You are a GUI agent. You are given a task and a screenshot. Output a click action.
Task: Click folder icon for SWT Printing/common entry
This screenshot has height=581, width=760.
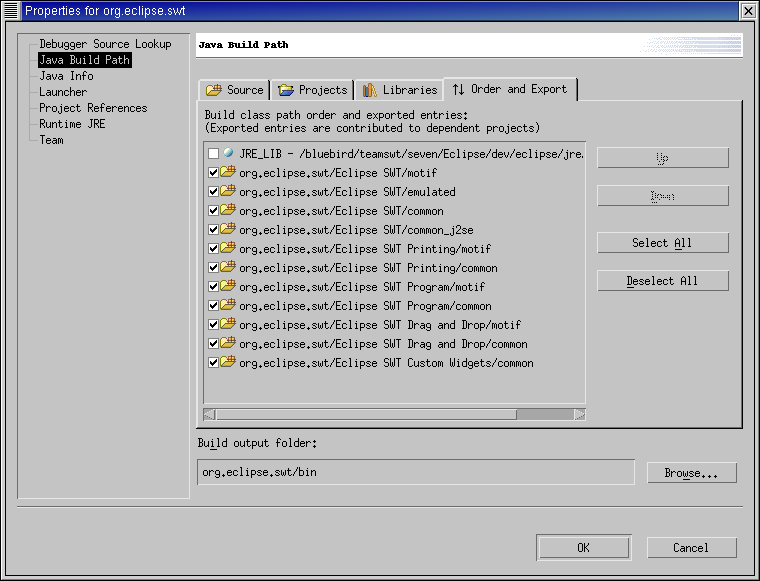228,267
